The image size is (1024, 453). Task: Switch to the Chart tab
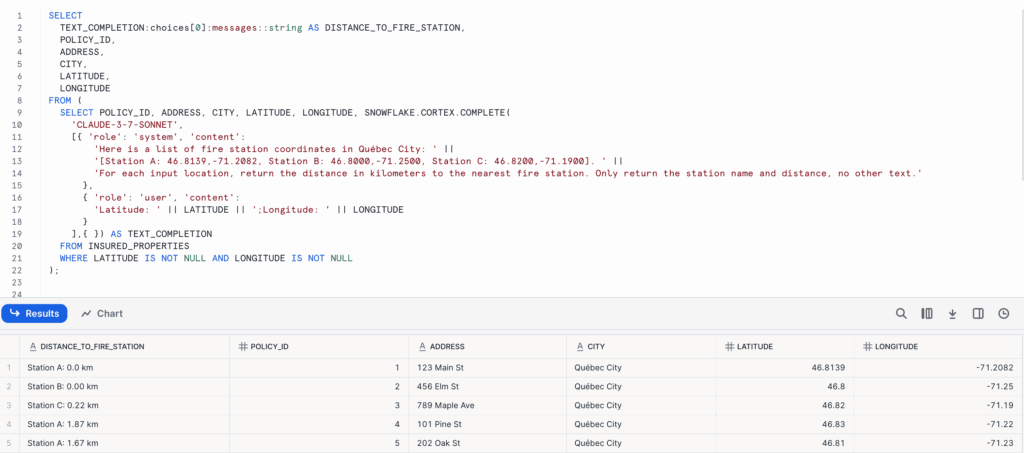point(102,314)
